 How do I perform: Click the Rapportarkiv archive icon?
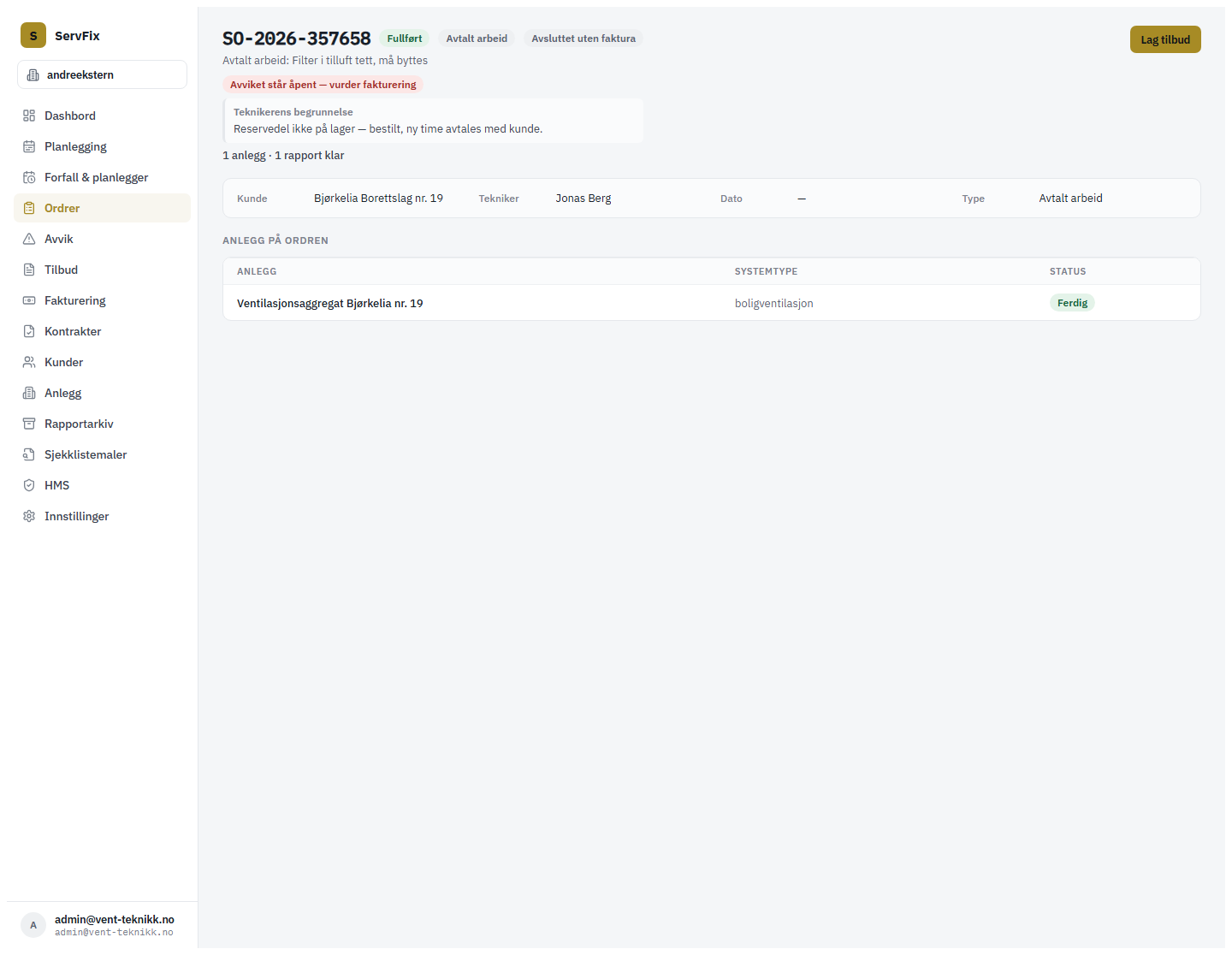(29, 424)
